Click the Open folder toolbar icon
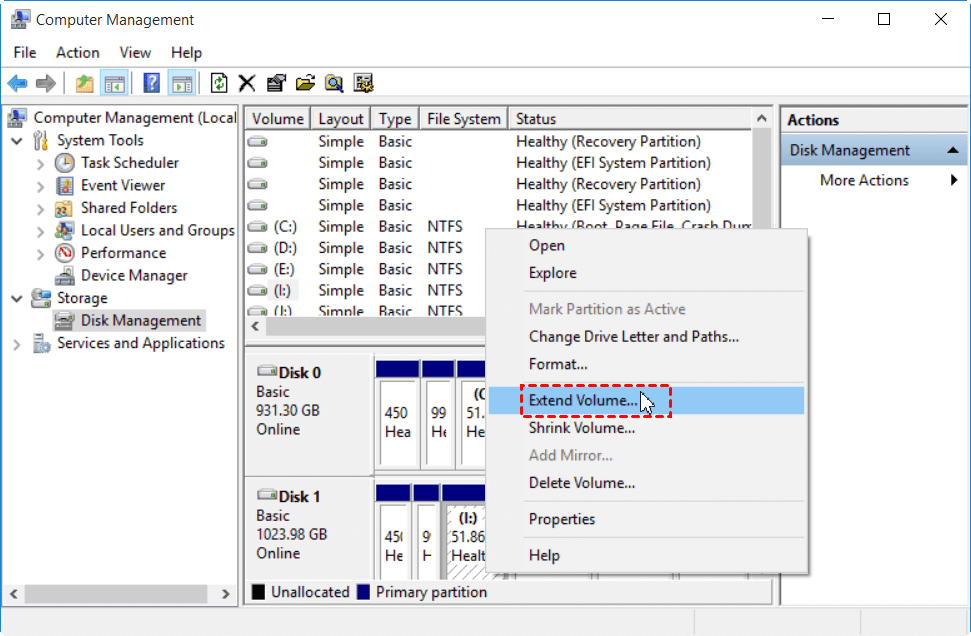Screen dimensions: 971x636 305,83
